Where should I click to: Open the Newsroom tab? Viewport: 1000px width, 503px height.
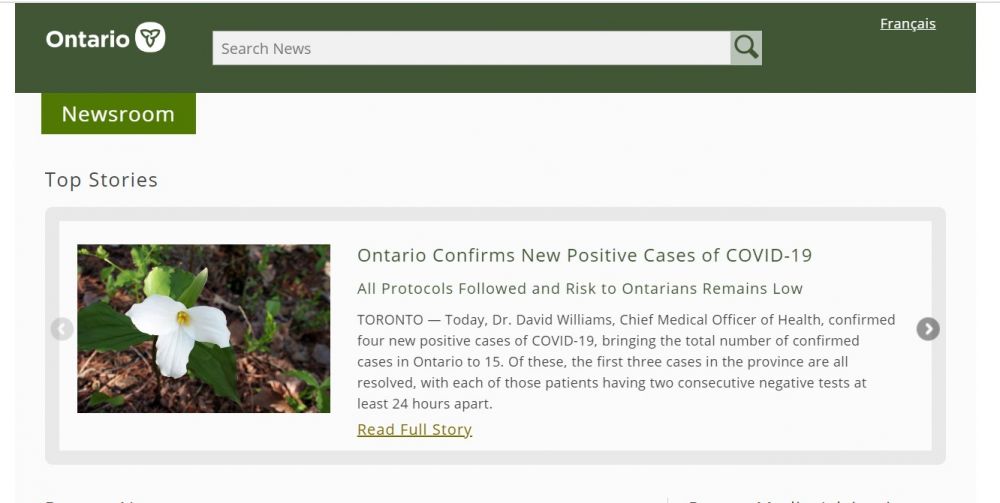pos(118,114)
